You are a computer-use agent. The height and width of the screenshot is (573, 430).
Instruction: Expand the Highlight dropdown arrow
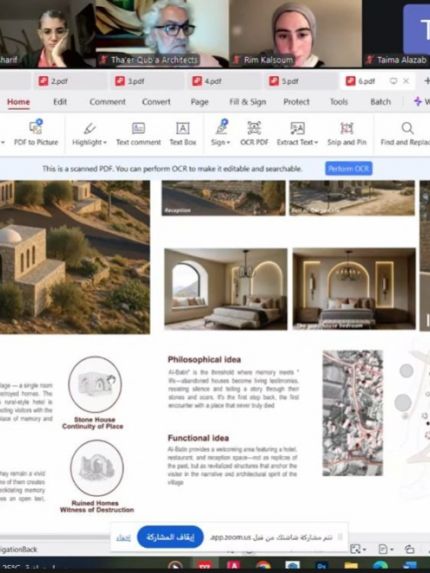(105, 143)
